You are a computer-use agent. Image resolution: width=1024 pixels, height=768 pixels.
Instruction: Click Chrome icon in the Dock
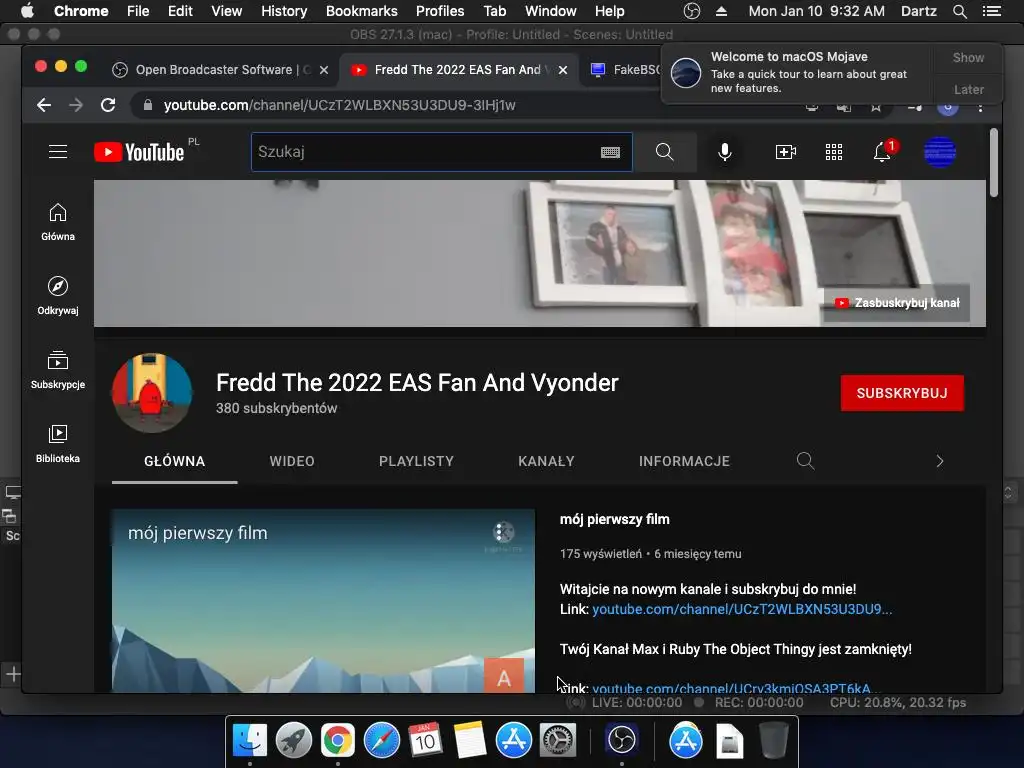click(x=338, y=740)
